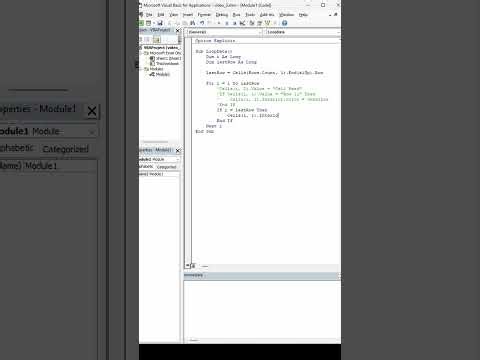Open the (General) object dropdown
480x360 pixels.
260,32
